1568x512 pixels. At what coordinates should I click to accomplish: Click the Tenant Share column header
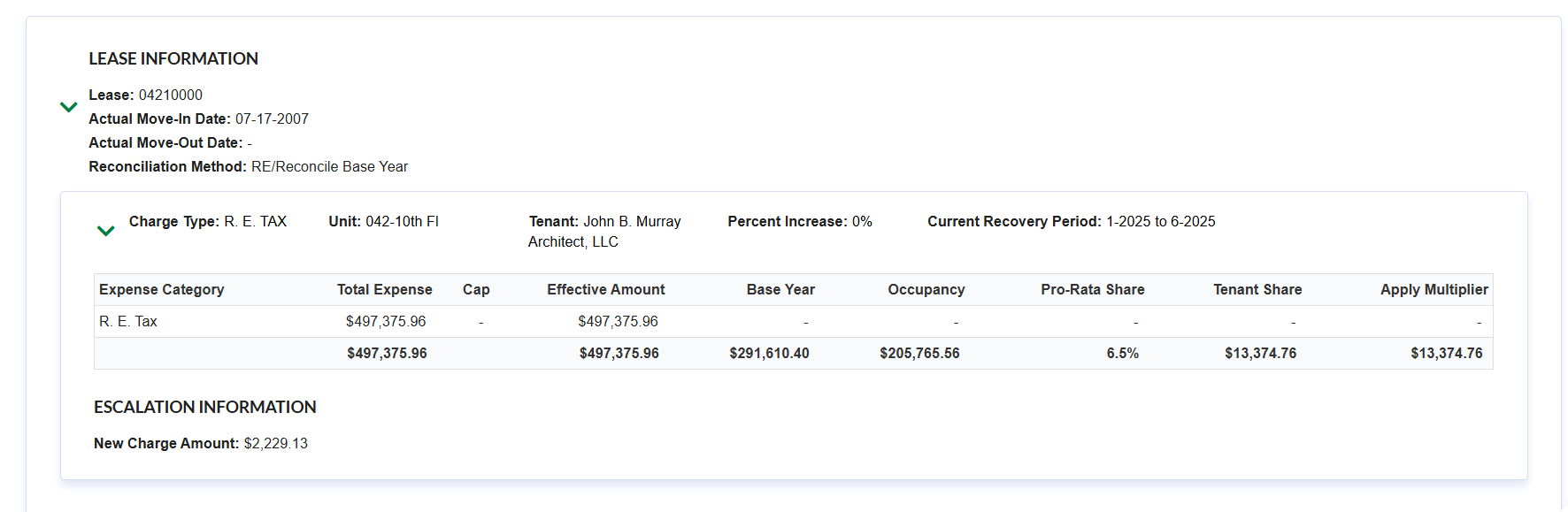coord(1257,289)
